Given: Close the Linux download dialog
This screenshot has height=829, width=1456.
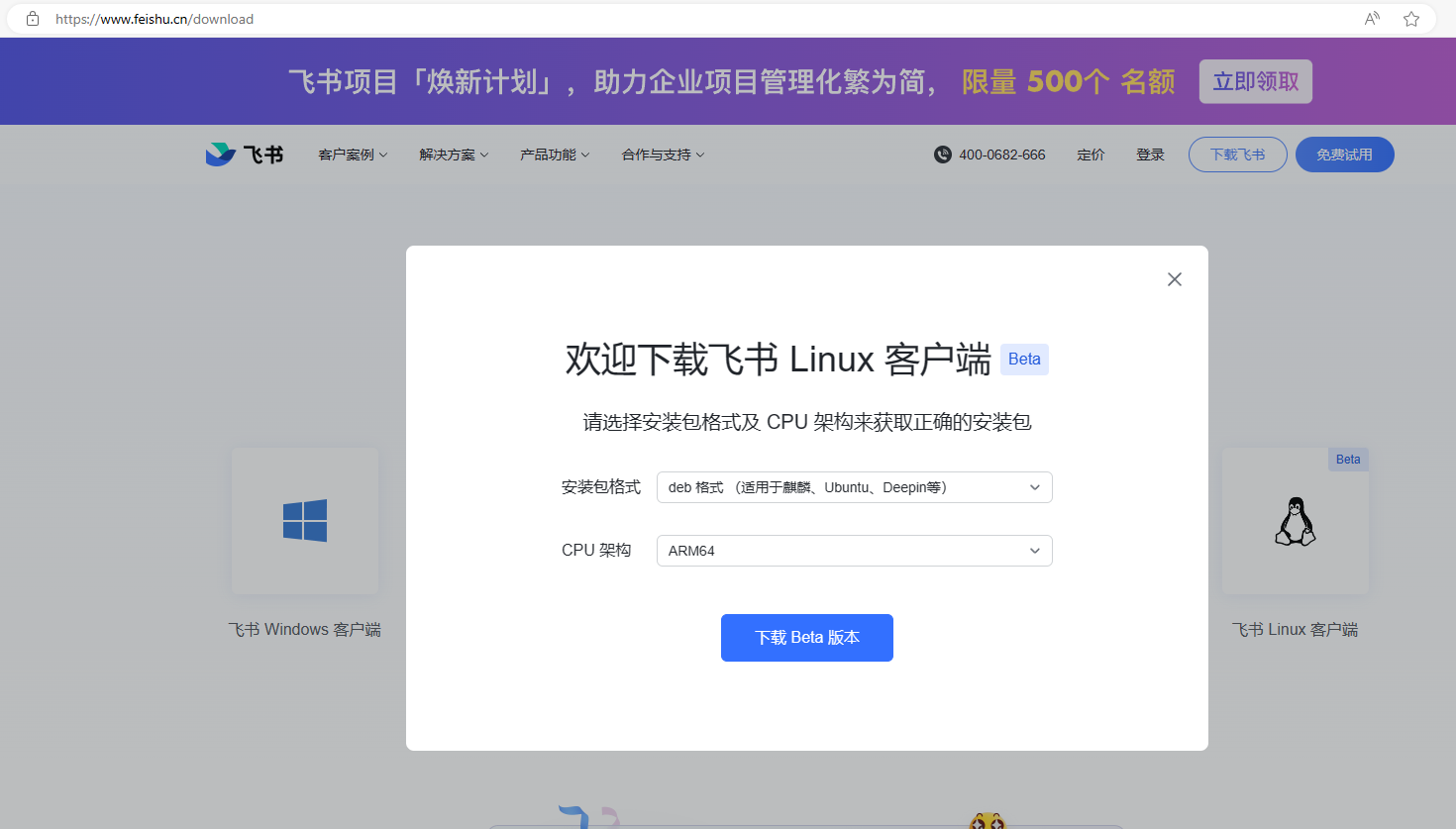Looking at the screenshot, I should 1175,279.
